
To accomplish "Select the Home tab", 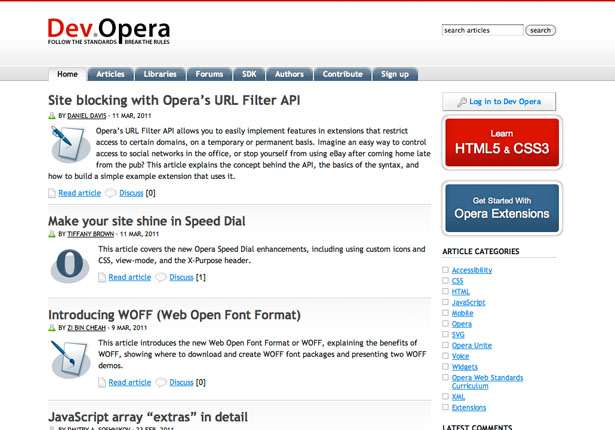I will [67, 74].
